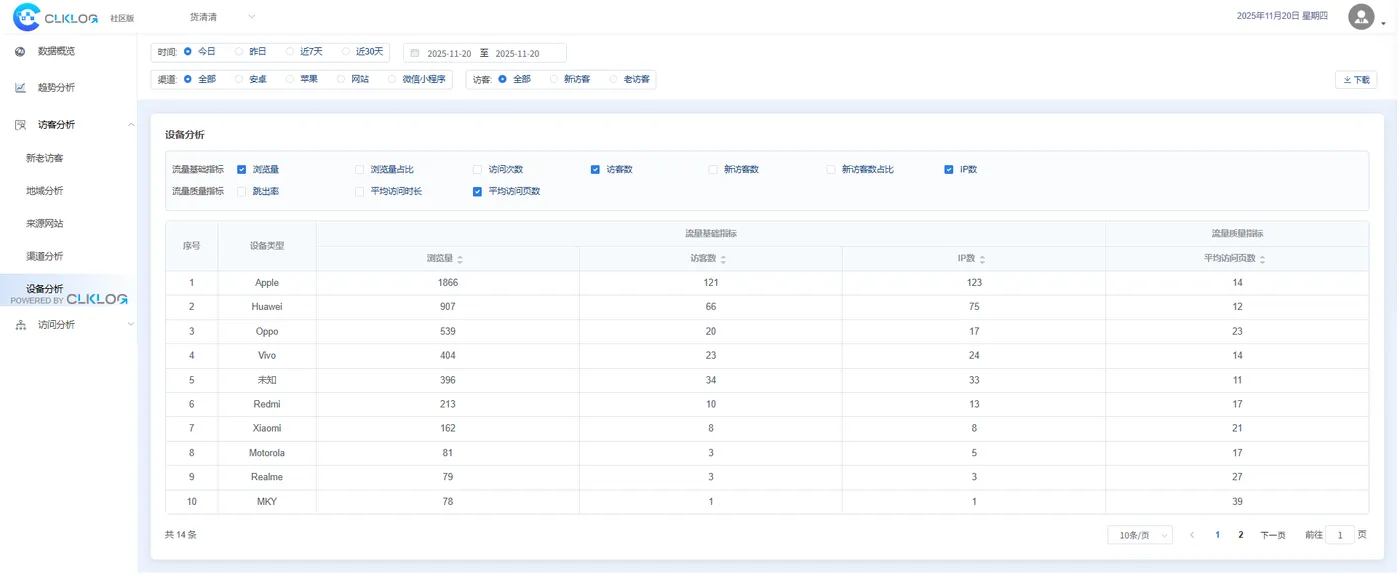Open the 10条/页 page size dropdown
The width and height of the screenshot is (1400, 577).
pyautogui.click(x=1140, y=535)
